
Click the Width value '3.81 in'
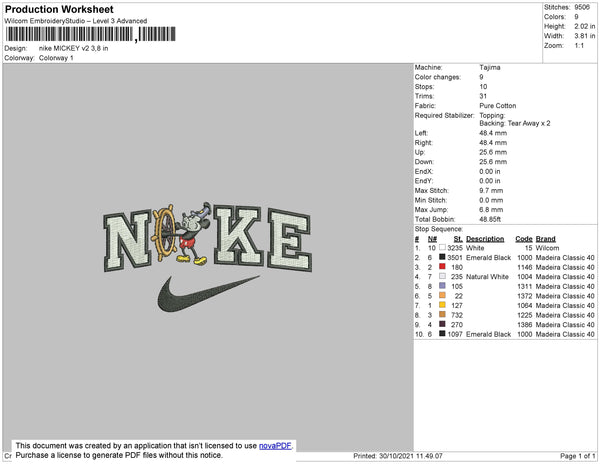point(584,36)
